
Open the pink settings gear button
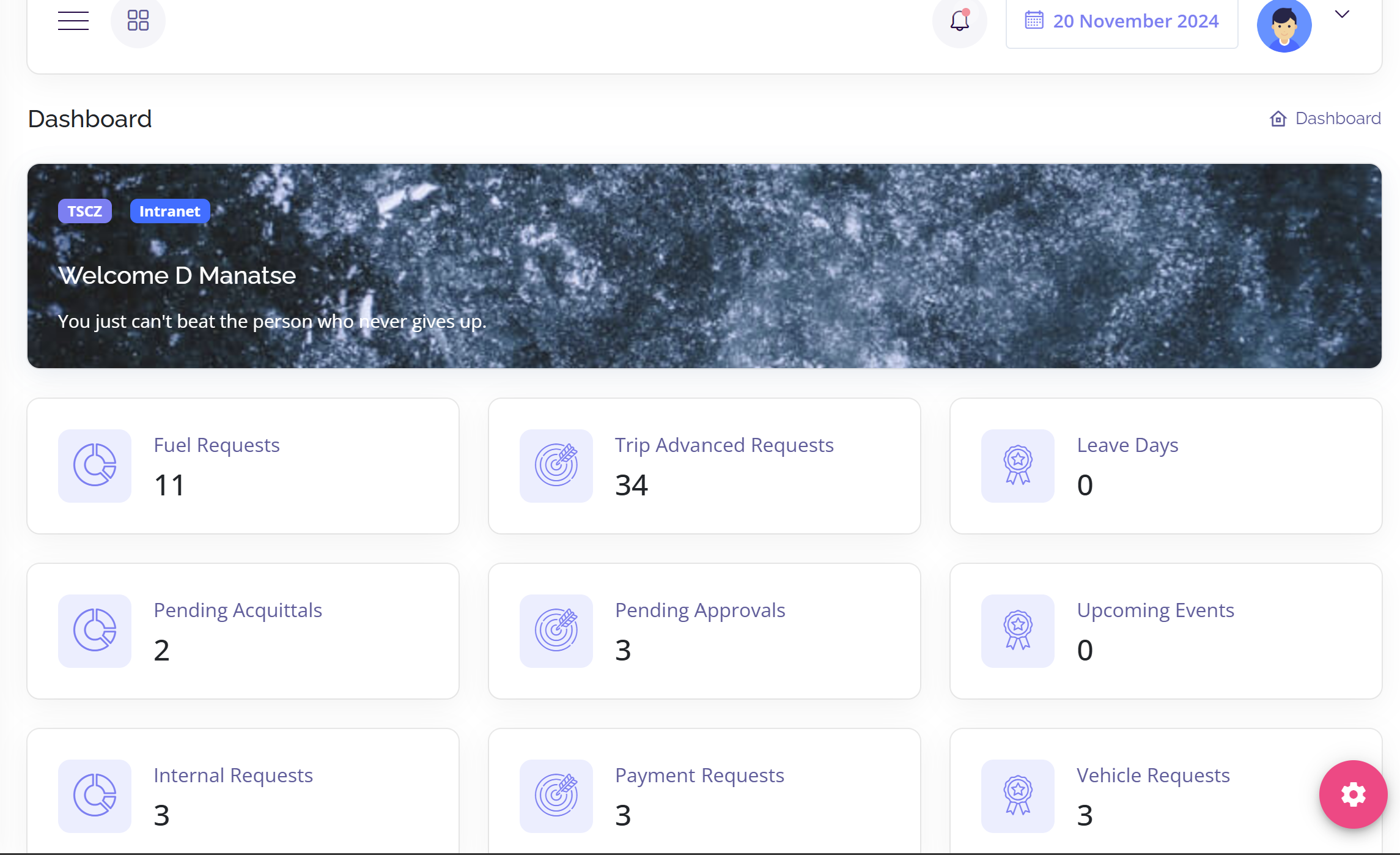[x=1353, y=794]
